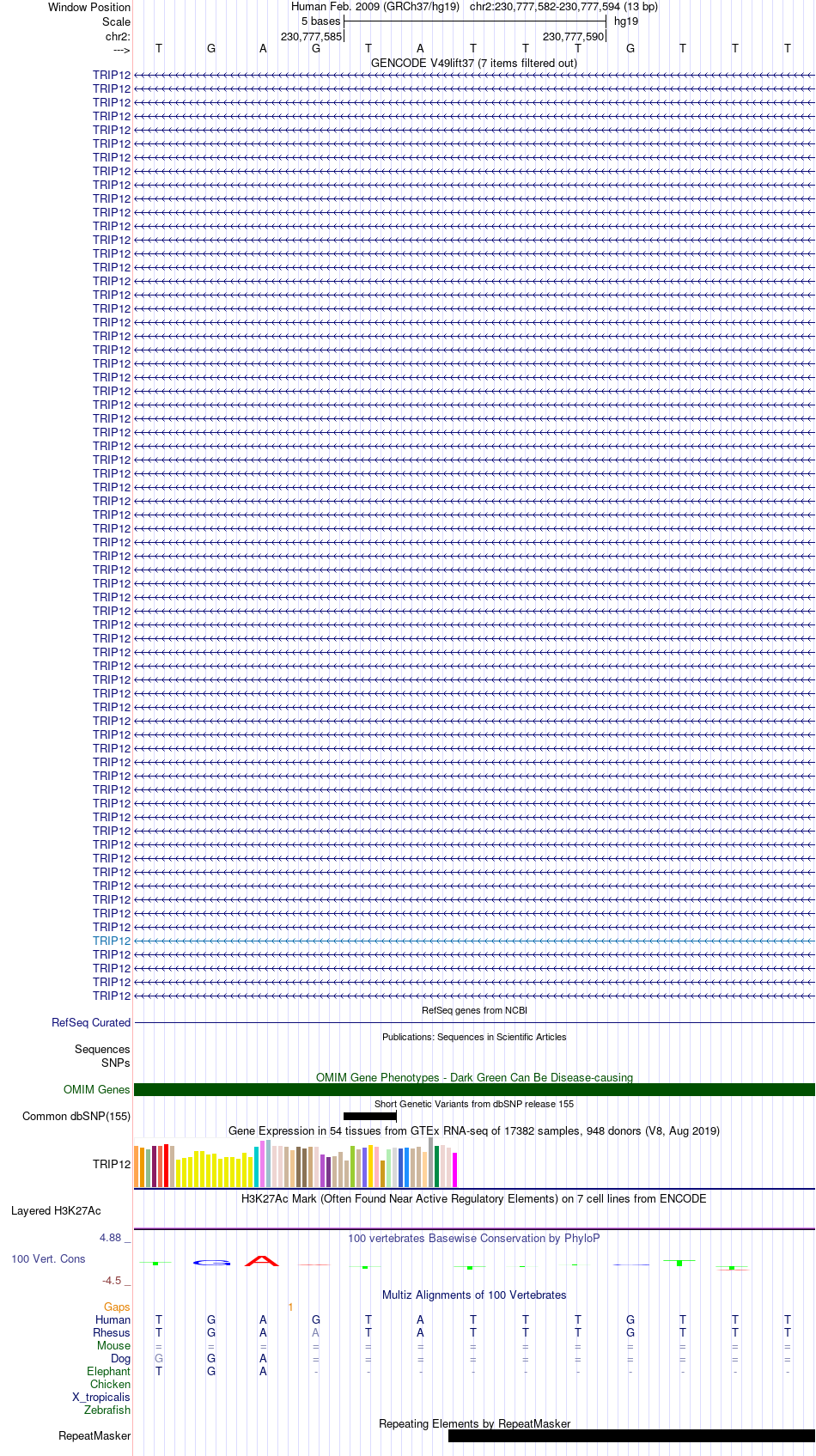
Task: Click the orange Gaps label
Action: point(117,1307)
